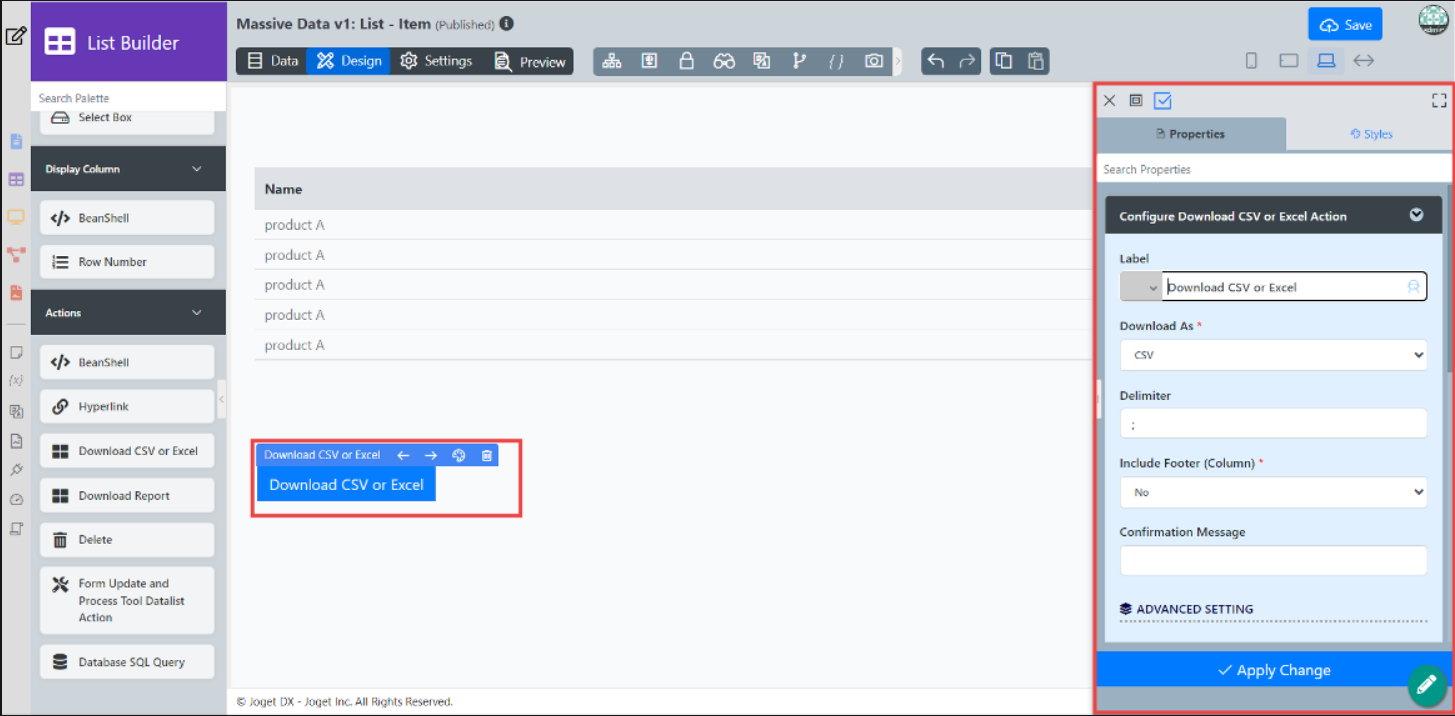Pick Download Report from the palette

127,496
